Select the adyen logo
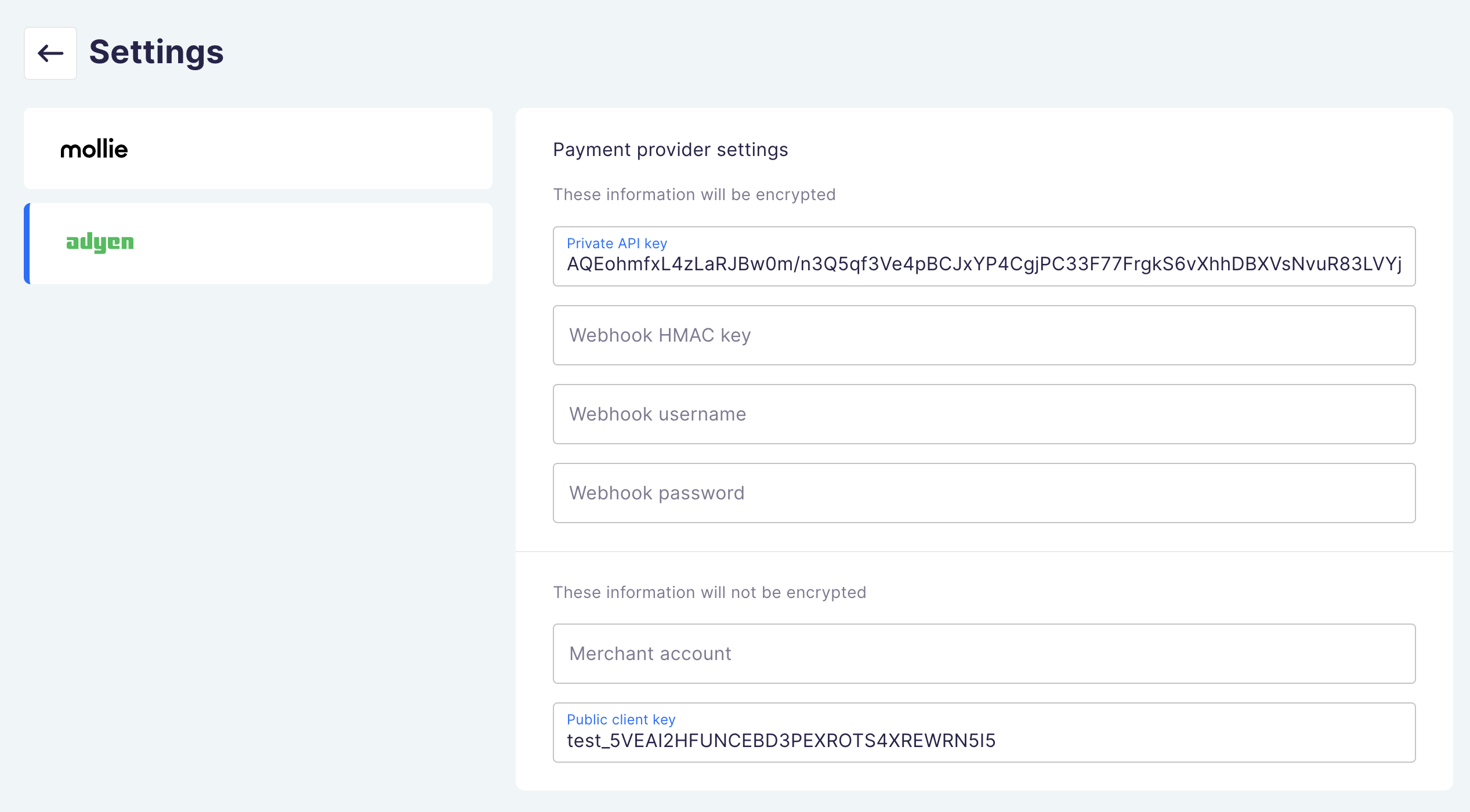This screenshot has width=1470, height=812. pyautogui.click(x=100, y=242)
